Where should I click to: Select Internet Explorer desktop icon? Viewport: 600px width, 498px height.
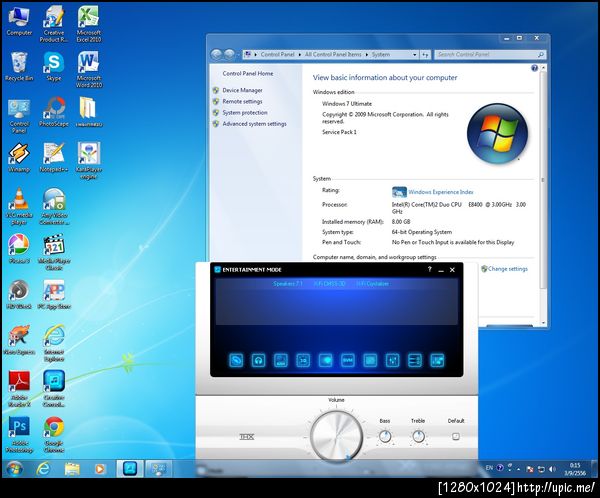point(54,343)
